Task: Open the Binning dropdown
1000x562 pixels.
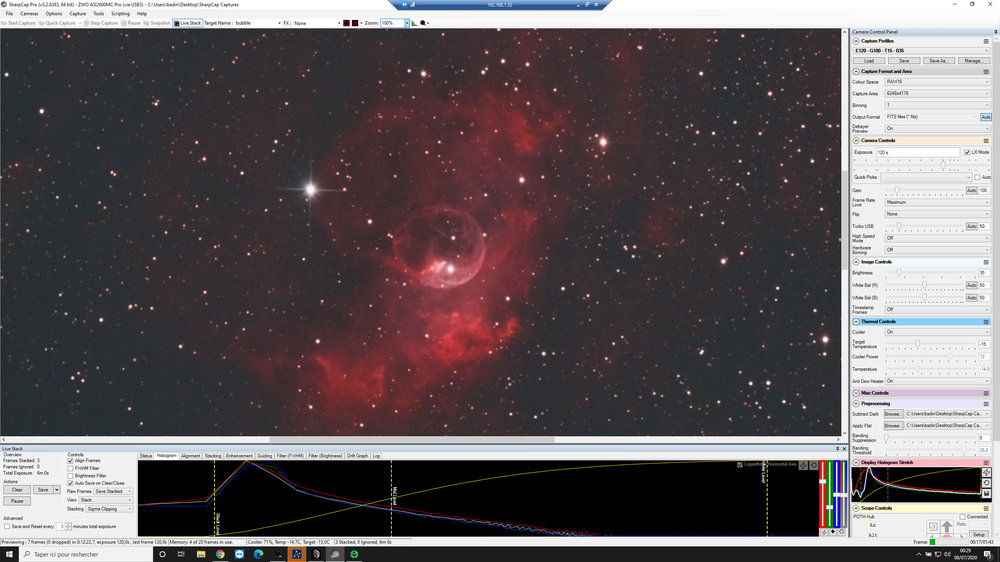Action: pyautogui.click(x=937, y=105)
